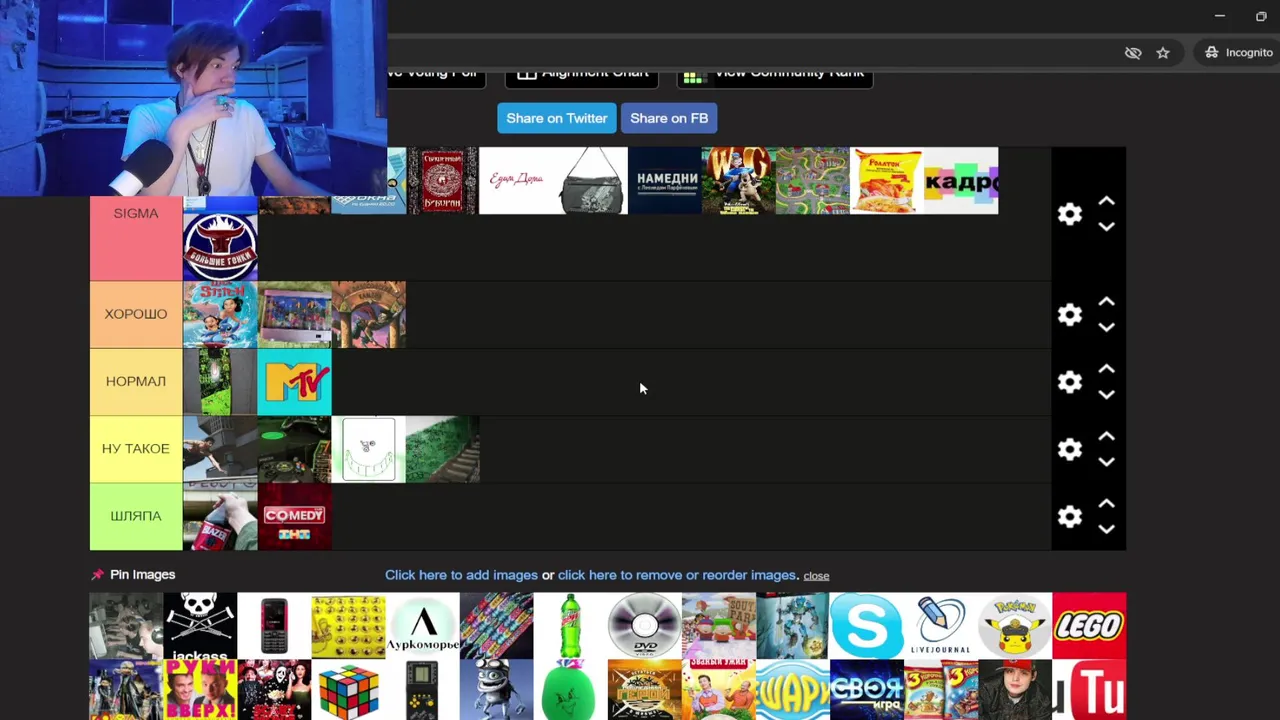The image size is (1280, 720).
Task: Open View Community Rank button
Action: point(775,76)
